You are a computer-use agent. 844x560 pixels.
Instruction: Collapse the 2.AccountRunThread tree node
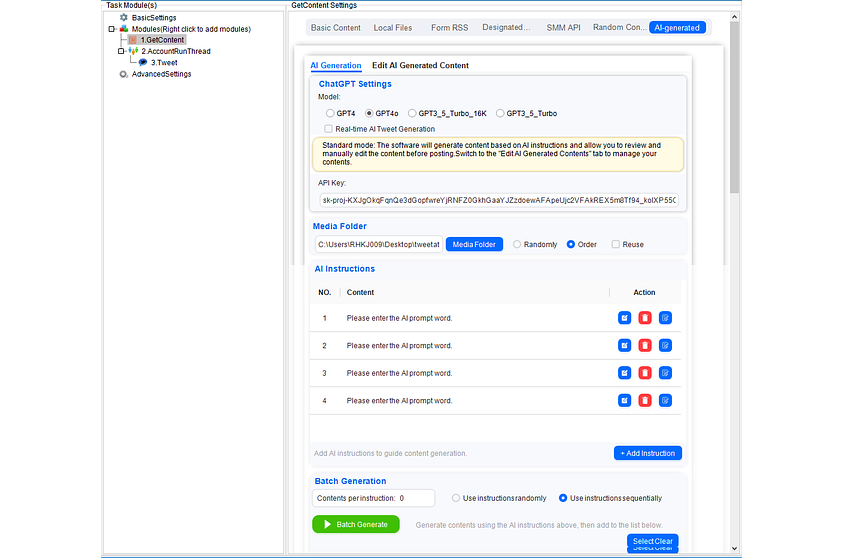[x=120, y=51]
